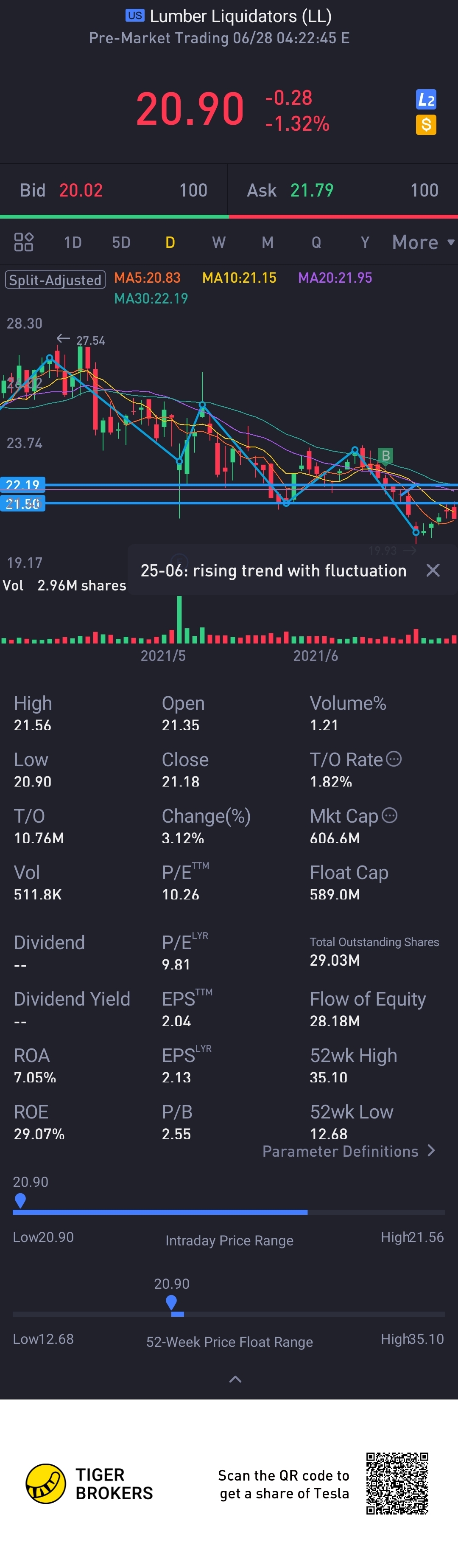458x1568 pixels.
Task: Open the chart layout grid icon
Action: 24,242
